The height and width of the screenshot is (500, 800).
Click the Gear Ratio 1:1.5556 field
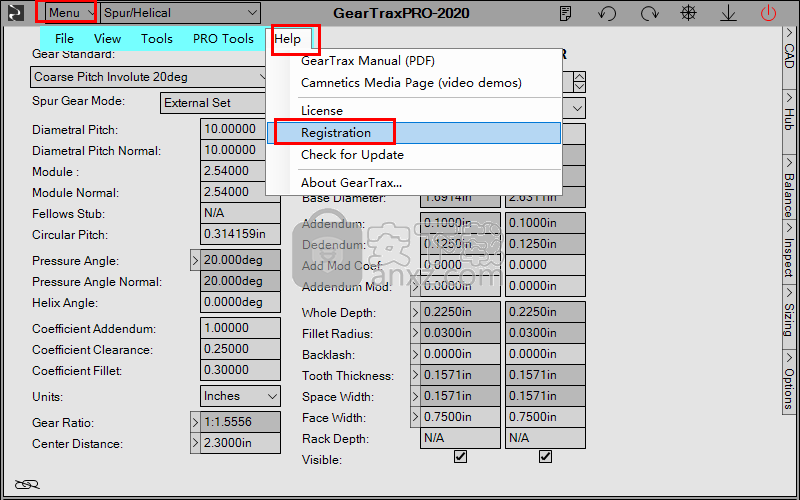pos(240,422)
